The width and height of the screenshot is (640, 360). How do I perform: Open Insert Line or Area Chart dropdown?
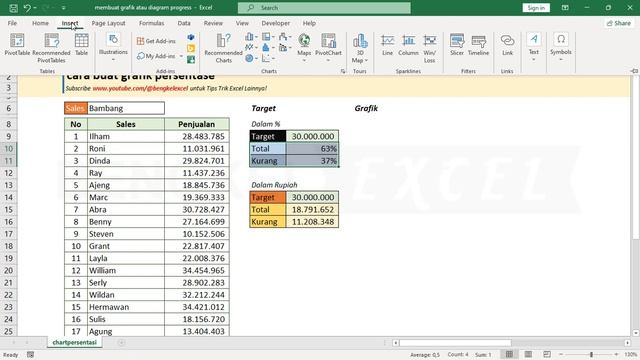point(251,47)
